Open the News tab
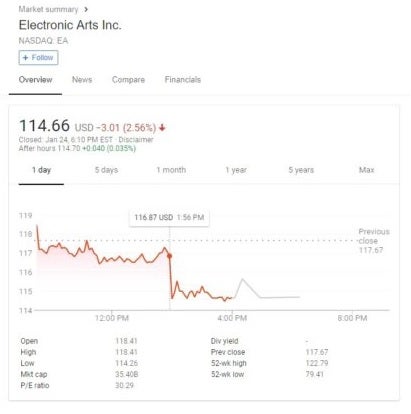 tap(82, 80)
